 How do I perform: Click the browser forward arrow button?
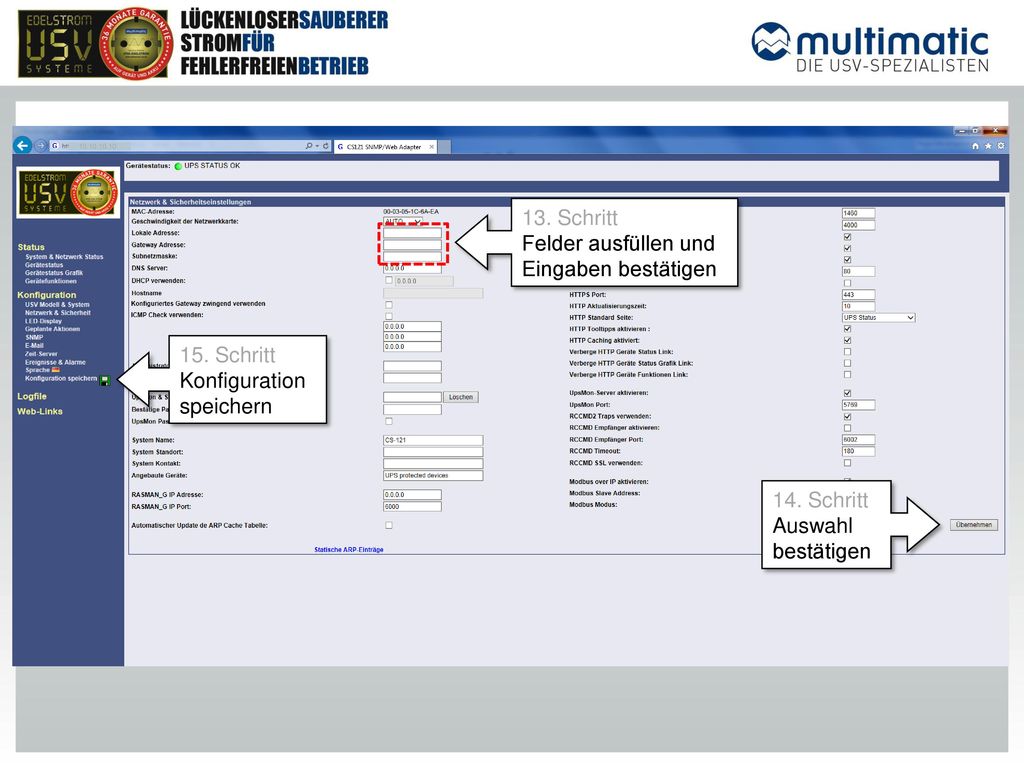click(40, 146)
